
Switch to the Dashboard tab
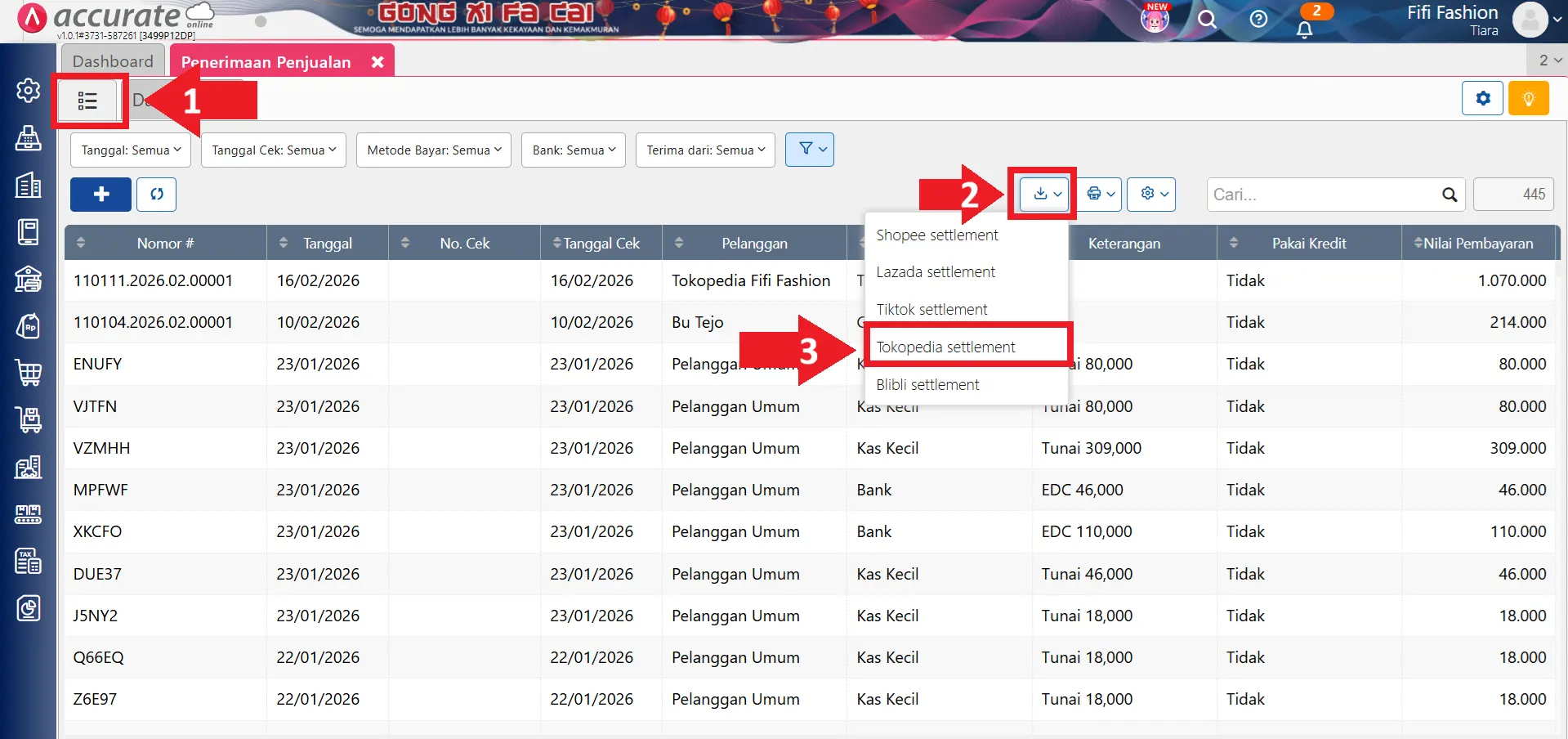[x=113, y=60]
